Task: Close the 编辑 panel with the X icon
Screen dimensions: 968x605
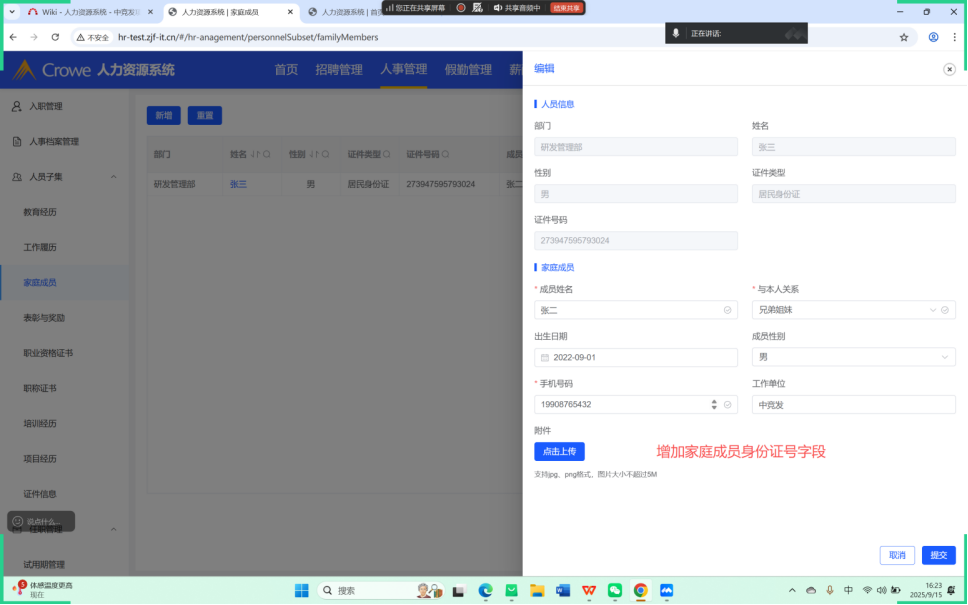Action: (x=949, y=69)
